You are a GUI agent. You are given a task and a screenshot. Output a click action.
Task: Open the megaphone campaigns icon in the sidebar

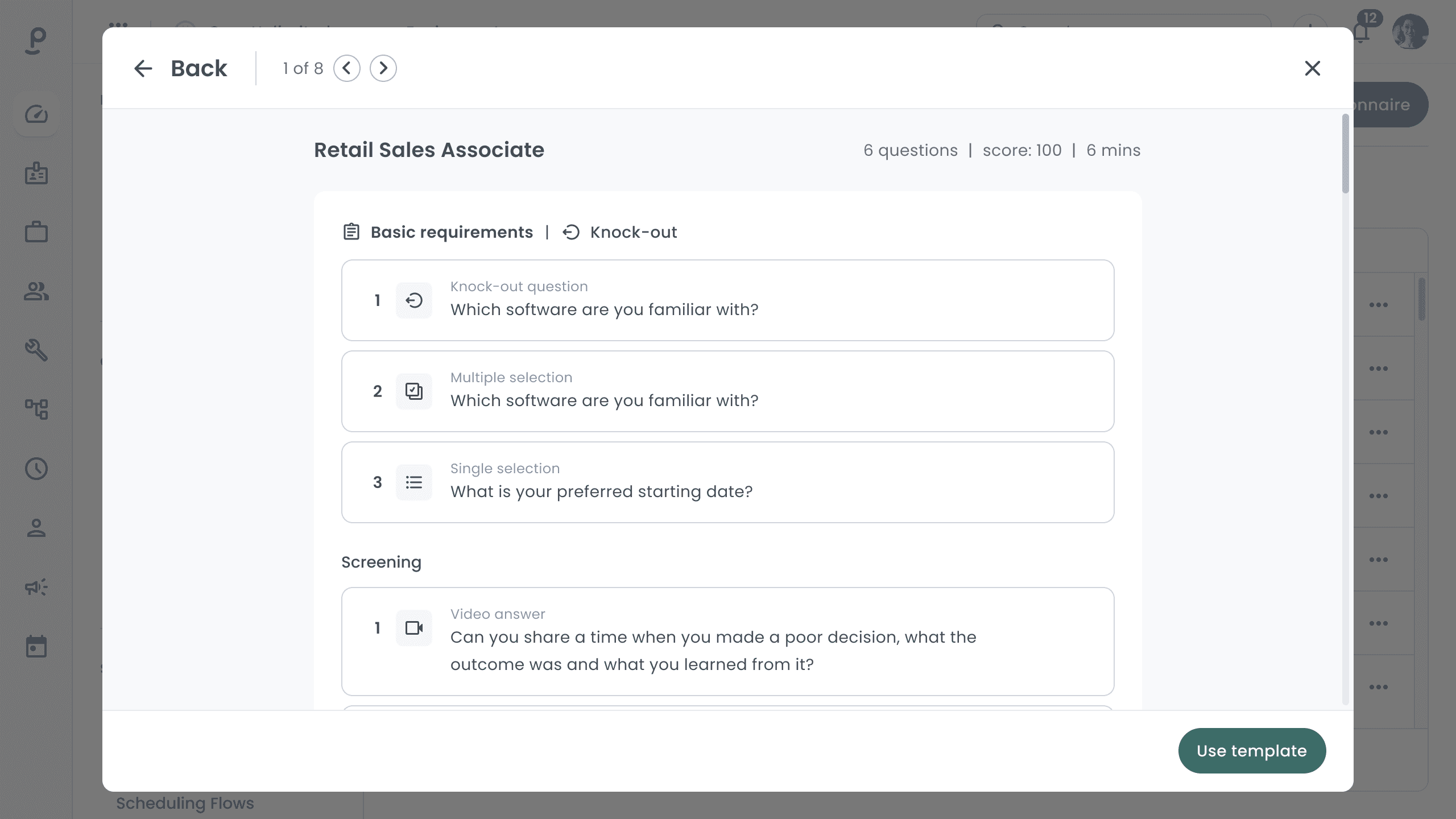coord(36,587)
